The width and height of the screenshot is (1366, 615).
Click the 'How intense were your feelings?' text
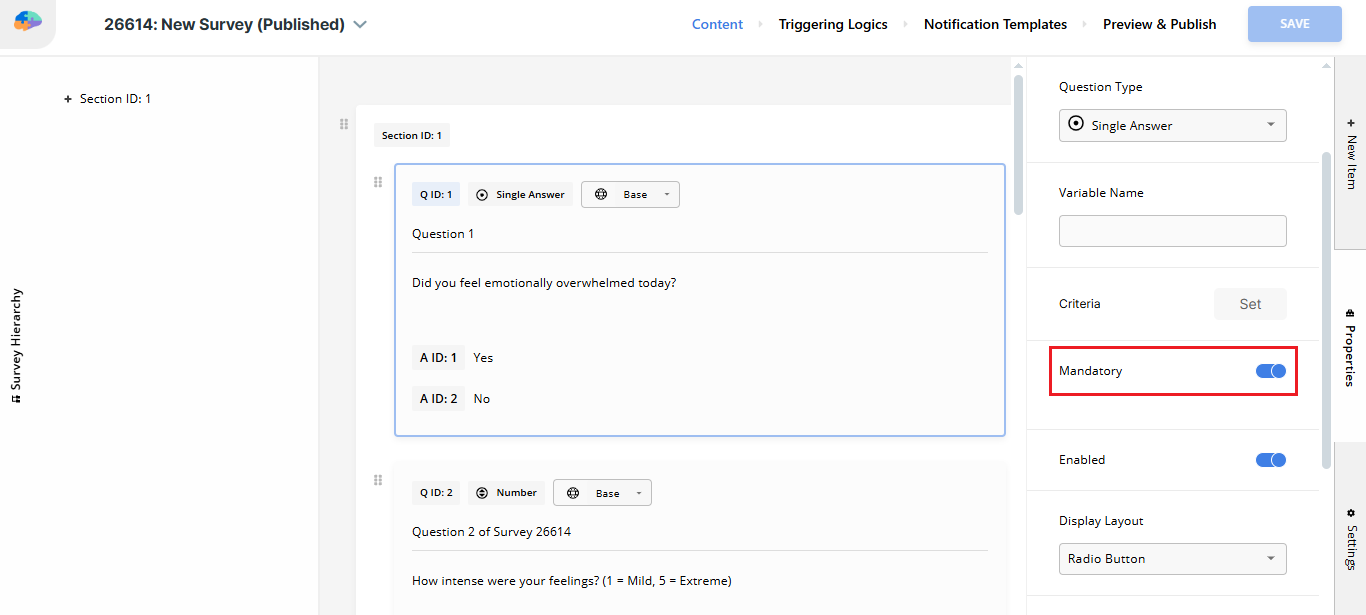pos(572,581)
